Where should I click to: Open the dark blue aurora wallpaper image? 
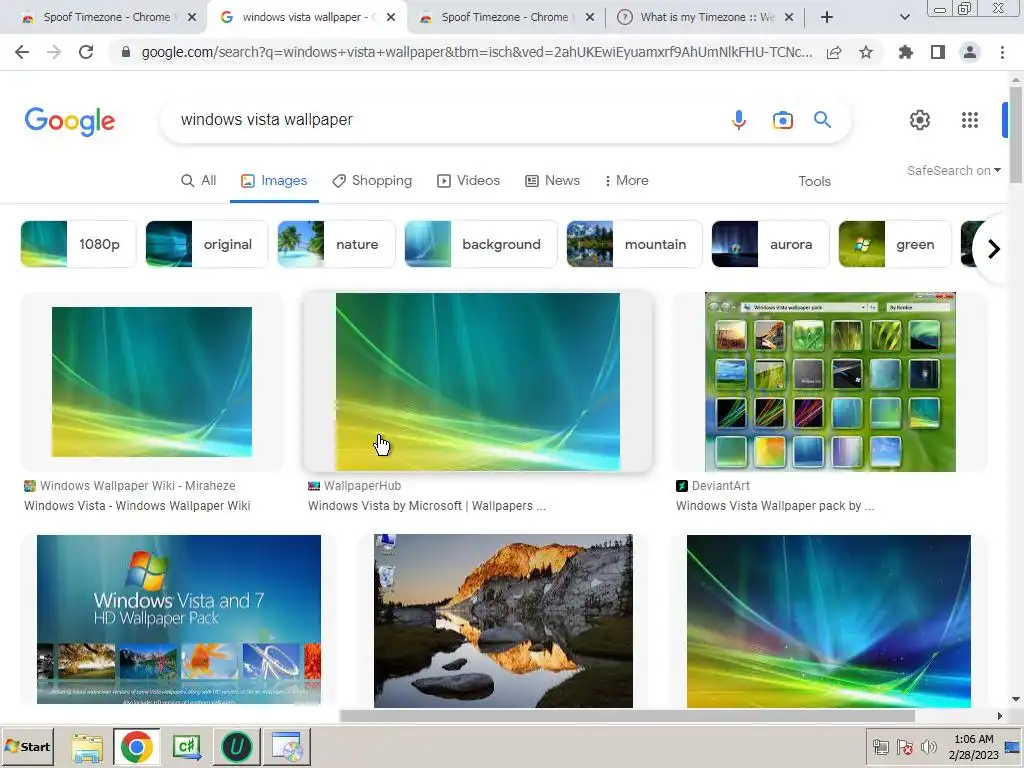point(829,621)
